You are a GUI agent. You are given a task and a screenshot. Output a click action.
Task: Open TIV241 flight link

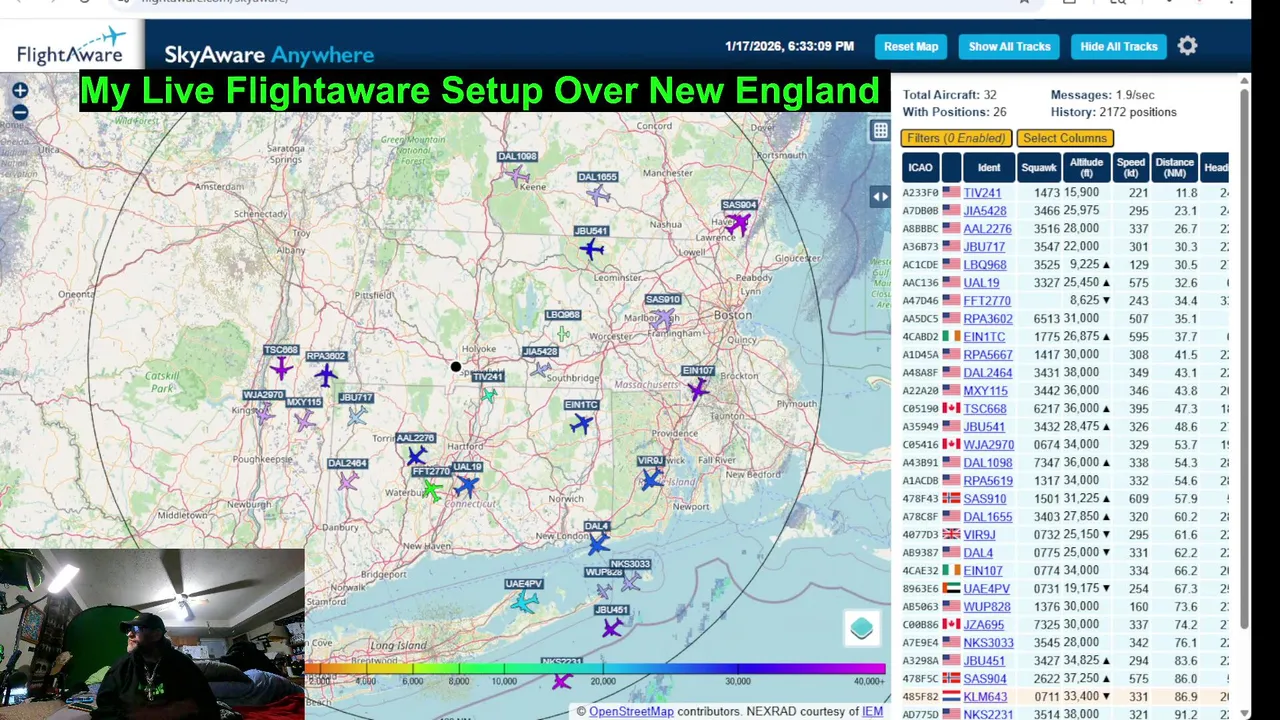(982, 193)
